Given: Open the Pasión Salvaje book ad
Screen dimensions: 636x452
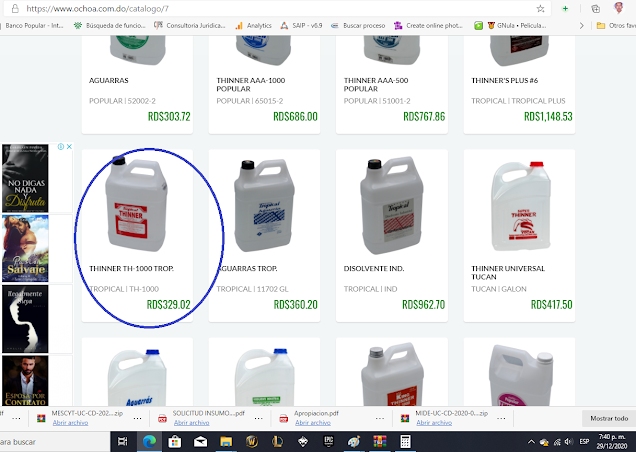Looking at the screenshot, I should coord(25,248).
